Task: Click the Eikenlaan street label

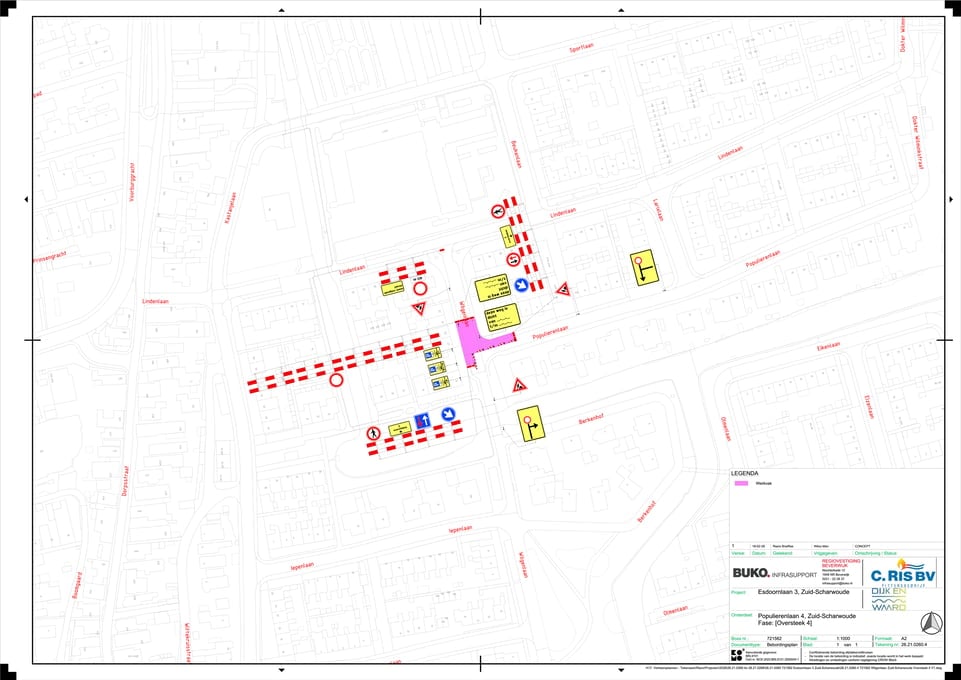Action: [828, 347]
